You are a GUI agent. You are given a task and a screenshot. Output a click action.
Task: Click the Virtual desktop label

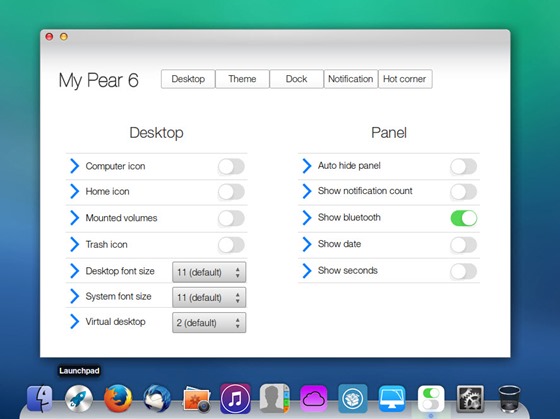click(115, 321)
